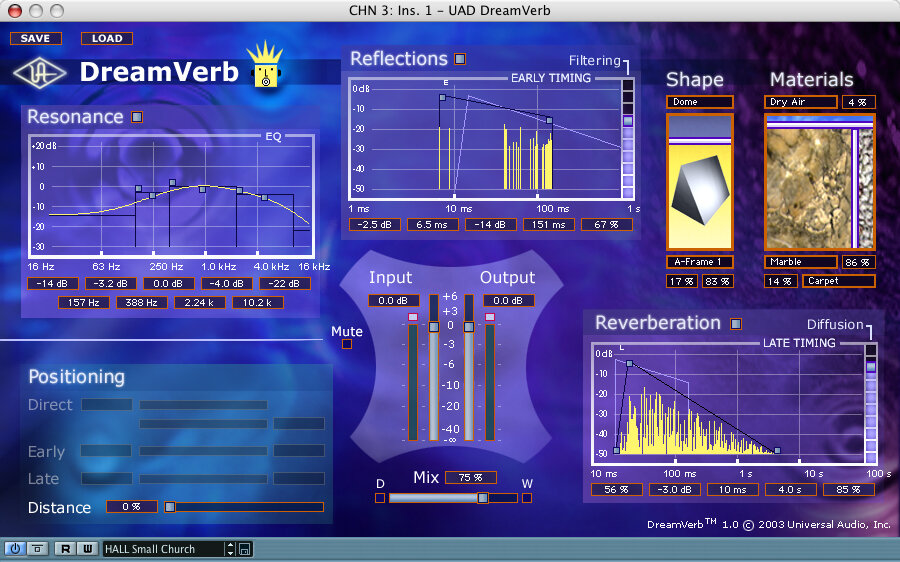Enable Write automation W button in bottom bar

(x=87, y=548)
